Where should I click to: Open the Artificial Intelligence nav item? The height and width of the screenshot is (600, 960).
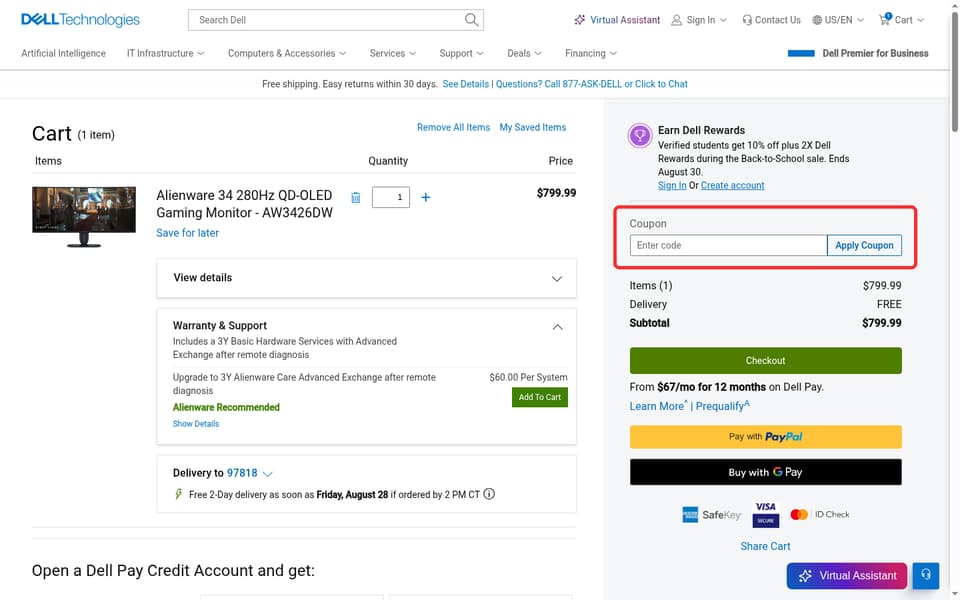pyautogui.click(x=64, y=53)
